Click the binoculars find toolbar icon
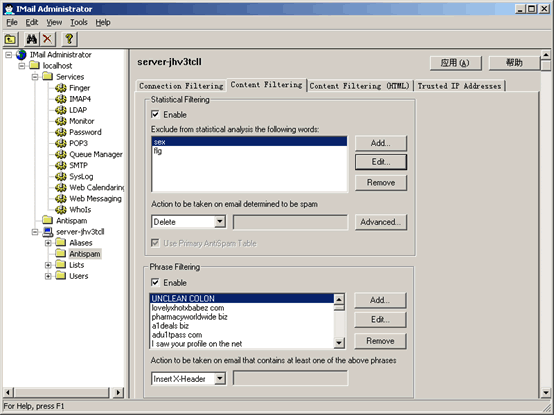 32,39
